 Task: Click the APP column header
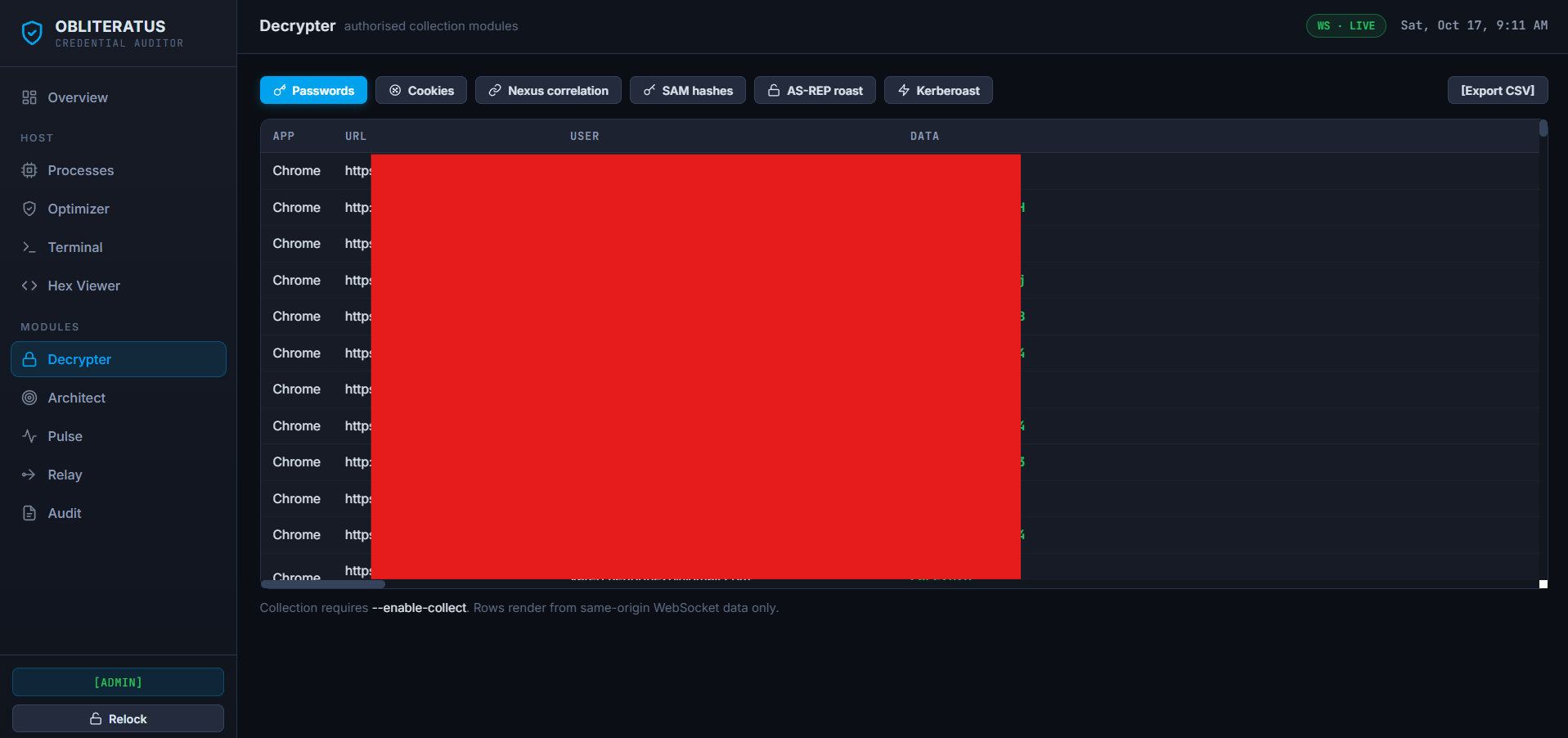point(284,136)
